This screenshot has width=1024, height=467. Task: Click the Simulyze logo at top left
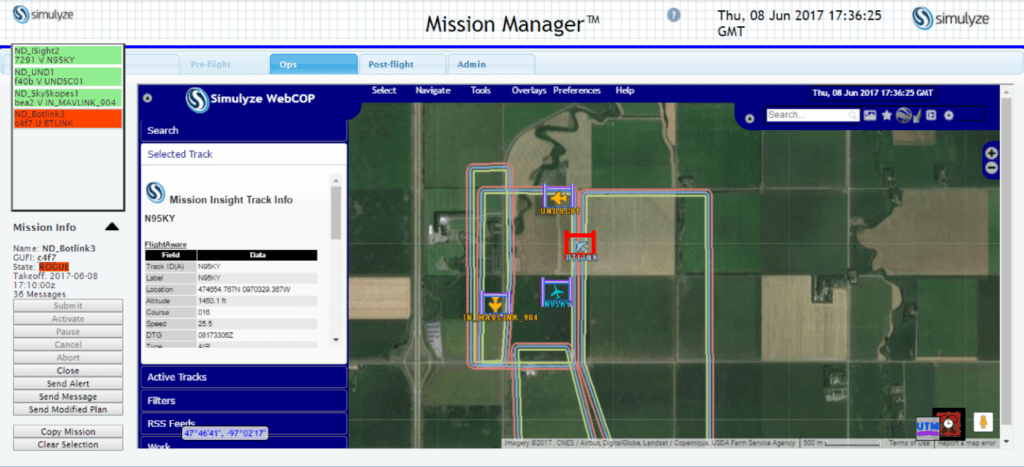(x=43, y=14)
